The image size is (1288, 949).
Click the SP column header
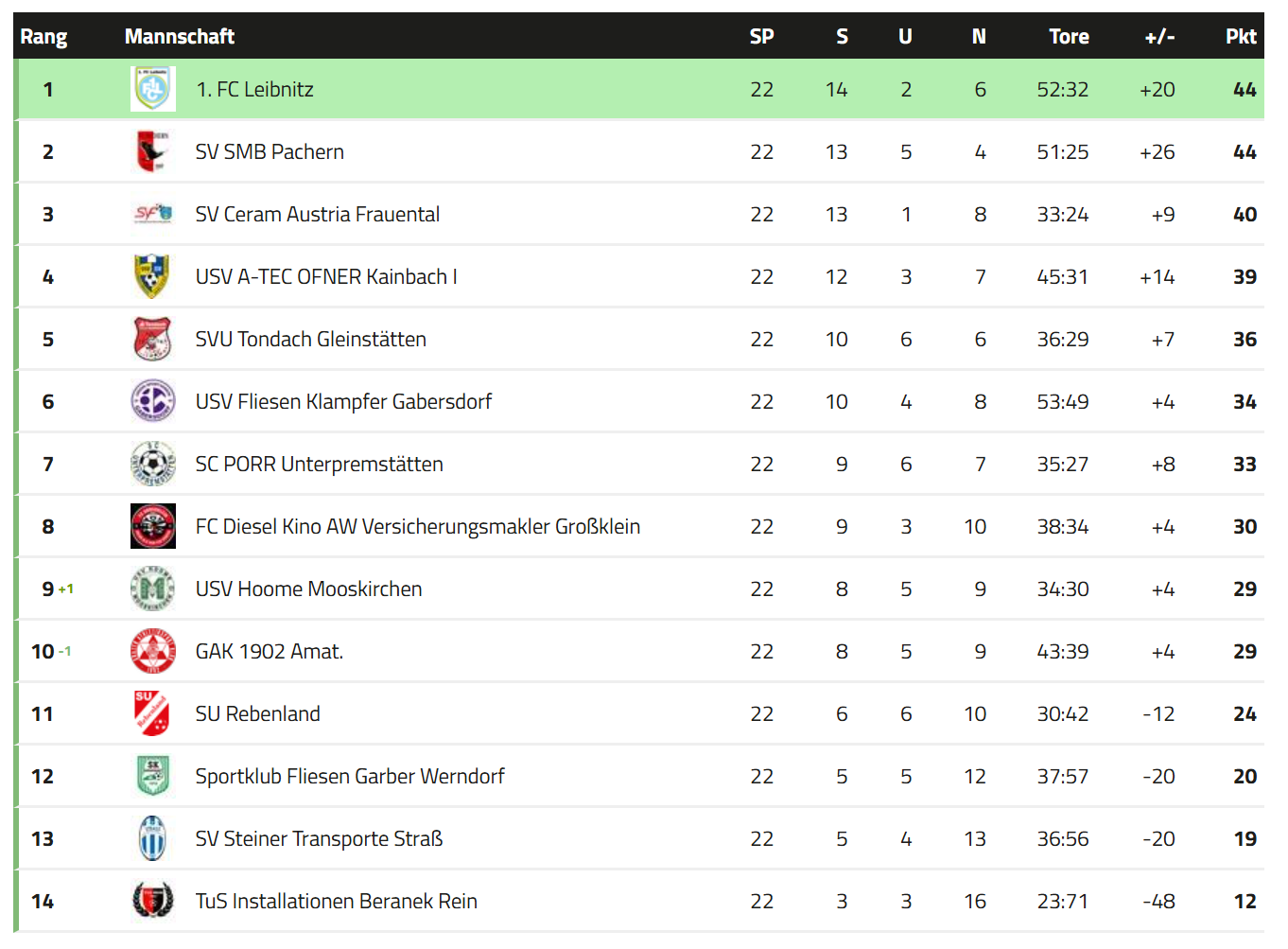coord(761,36)
